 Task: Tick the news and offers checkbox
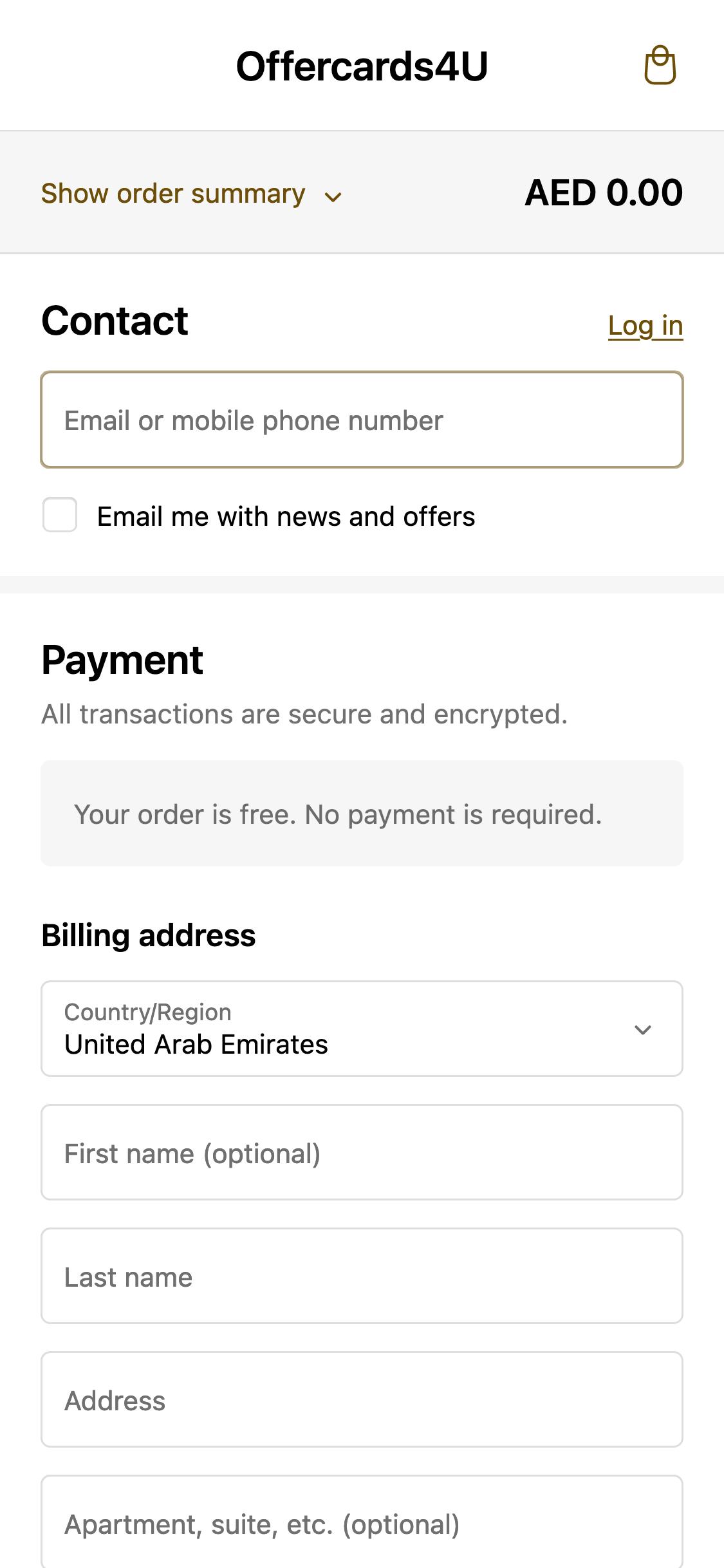click(x=60, y=515)
